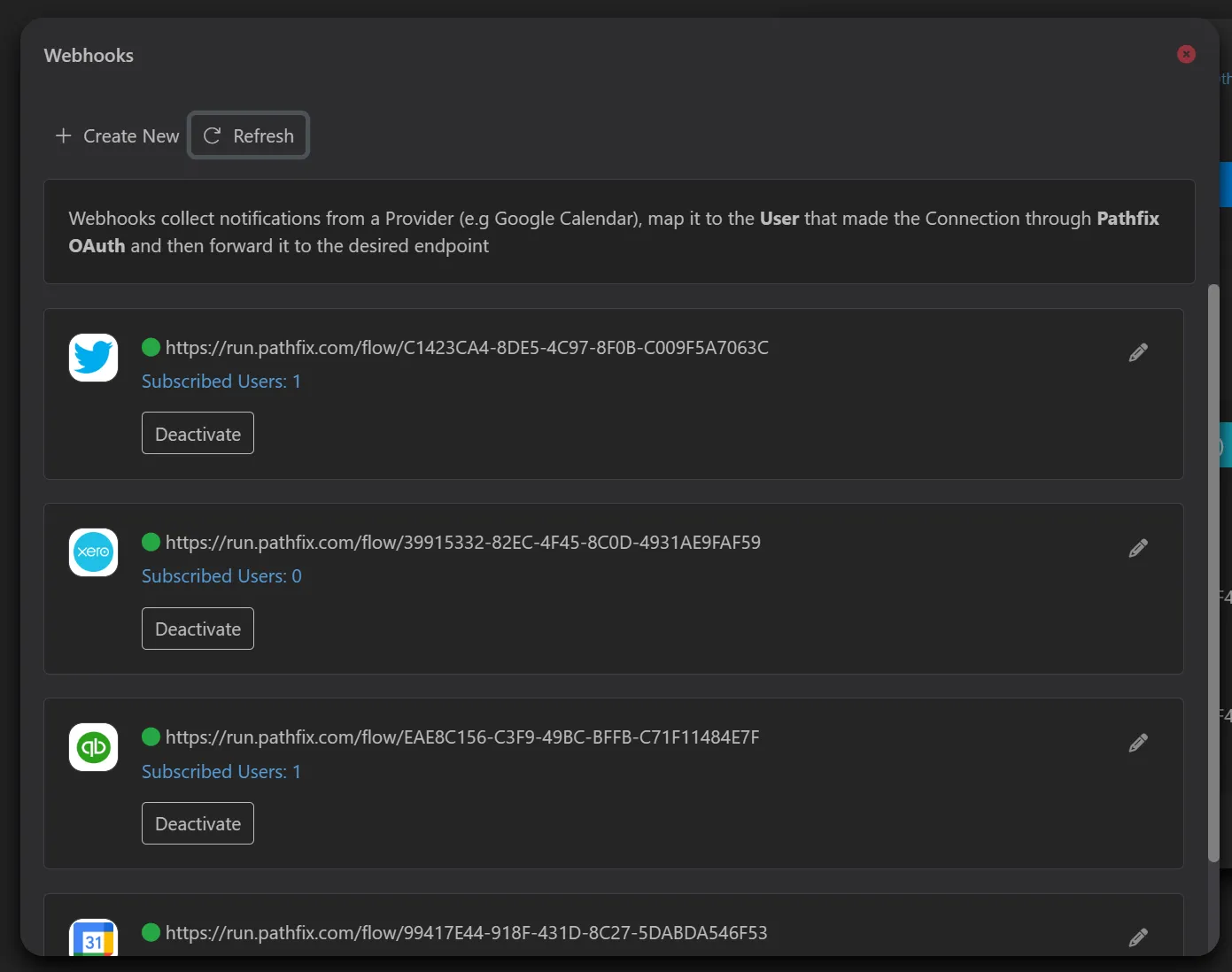Screen dimensions: 1232x972
Task: Click the QuickBooks provider icon
Action: click(x=93, y=747)
